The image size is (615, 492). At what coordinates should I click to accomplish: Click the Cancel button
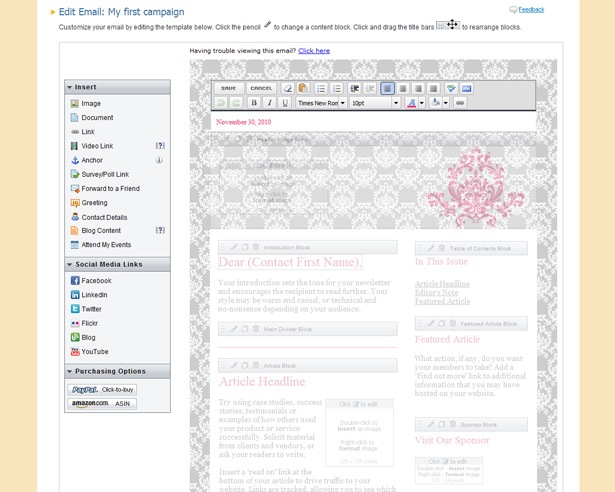tap(261, 89)
